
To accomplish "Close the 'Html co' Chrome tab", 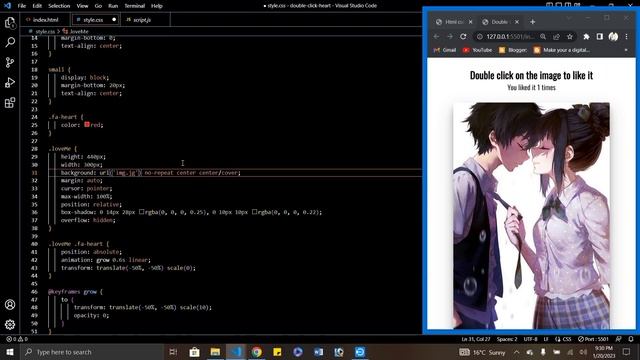I will 470,22.
